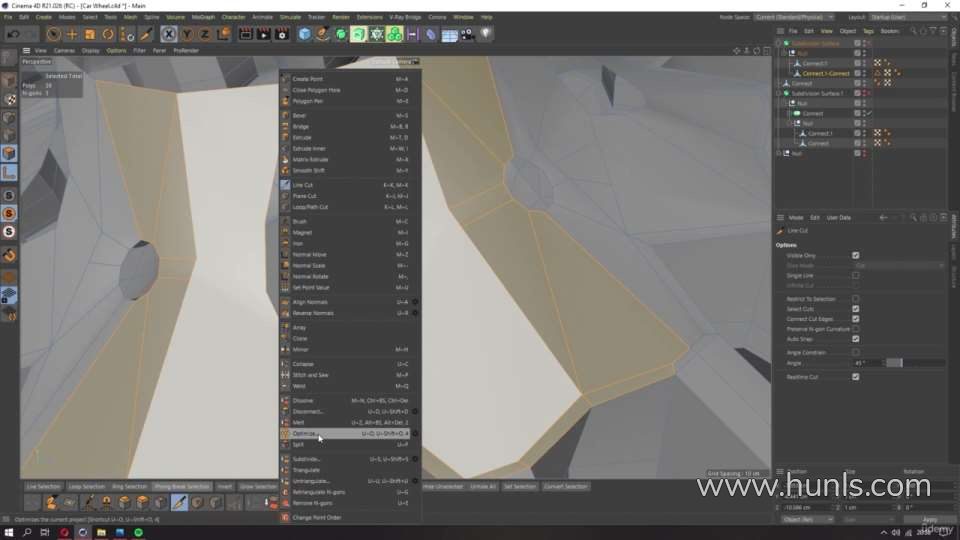
Task: Toggle the Visible Only checkbox
Action: (x=855, y=255)
